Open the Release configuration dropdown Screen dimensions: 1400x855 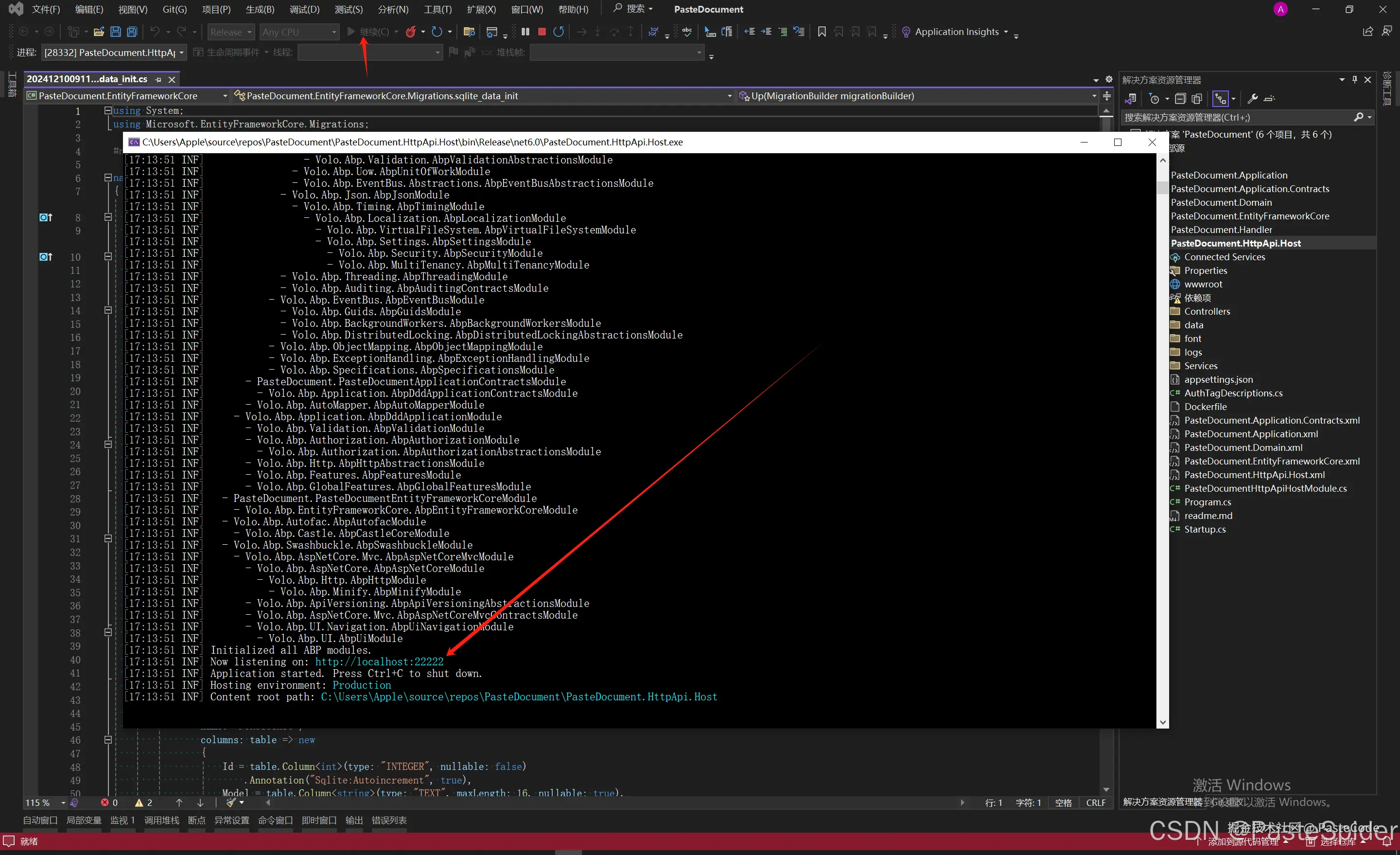coord(231,33)
